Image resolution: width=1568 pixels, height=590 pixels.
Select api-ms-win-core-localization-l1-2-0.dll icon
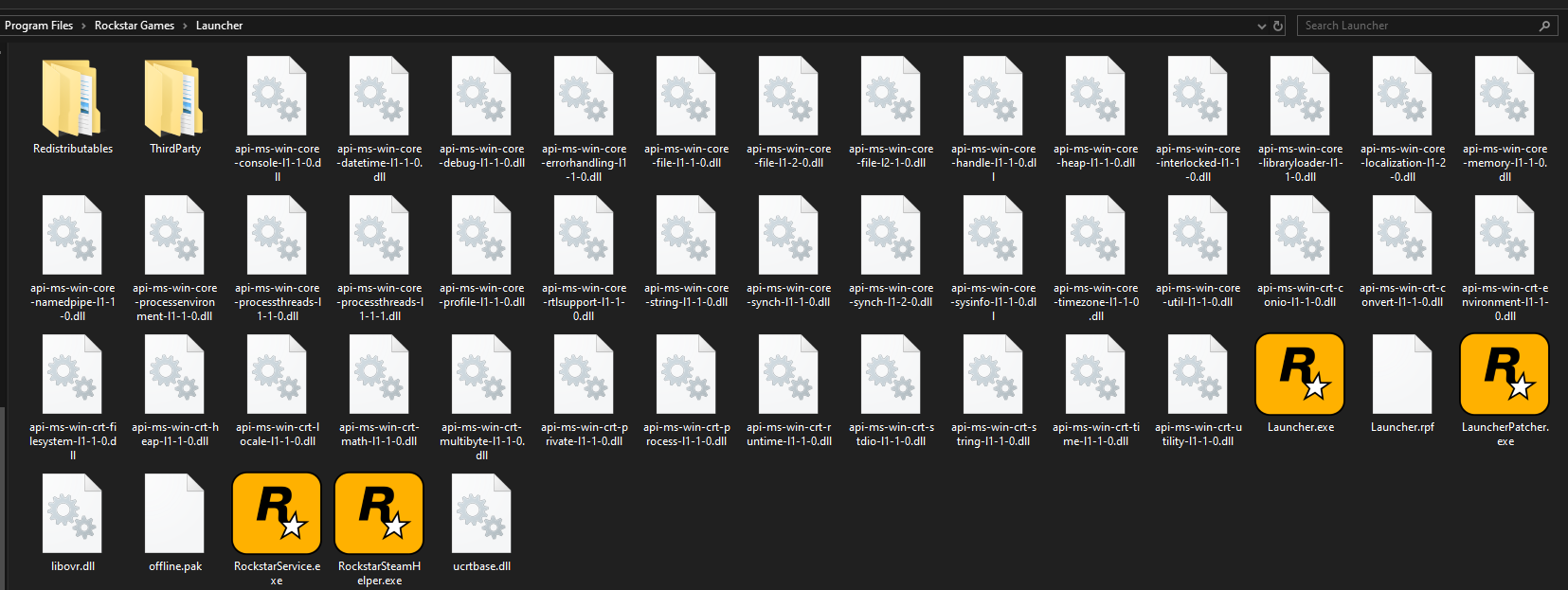click(x=1402, y=96)
